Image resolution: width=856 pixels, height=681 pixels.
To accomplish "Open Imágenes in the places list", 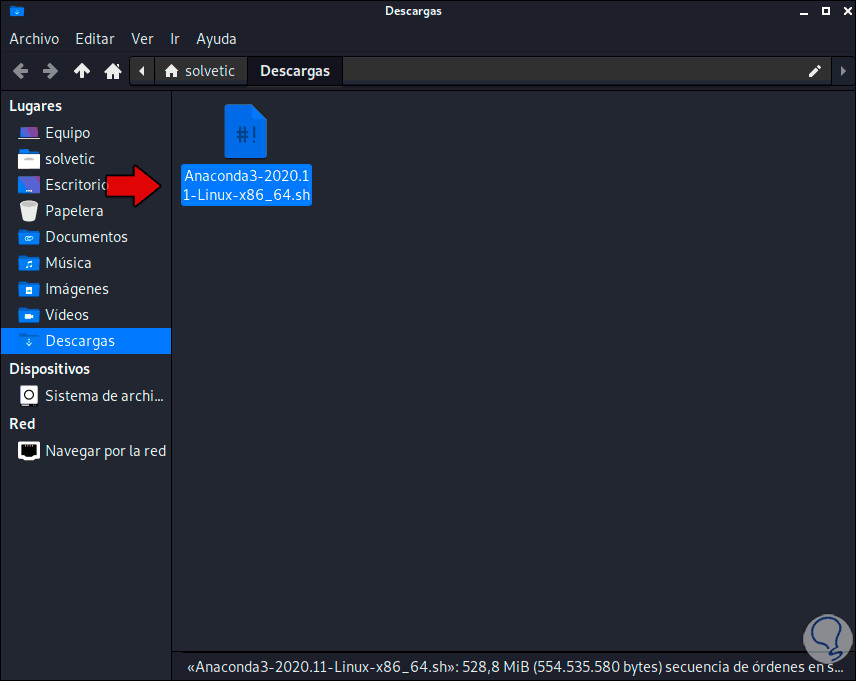I will (x=86, y=289).
